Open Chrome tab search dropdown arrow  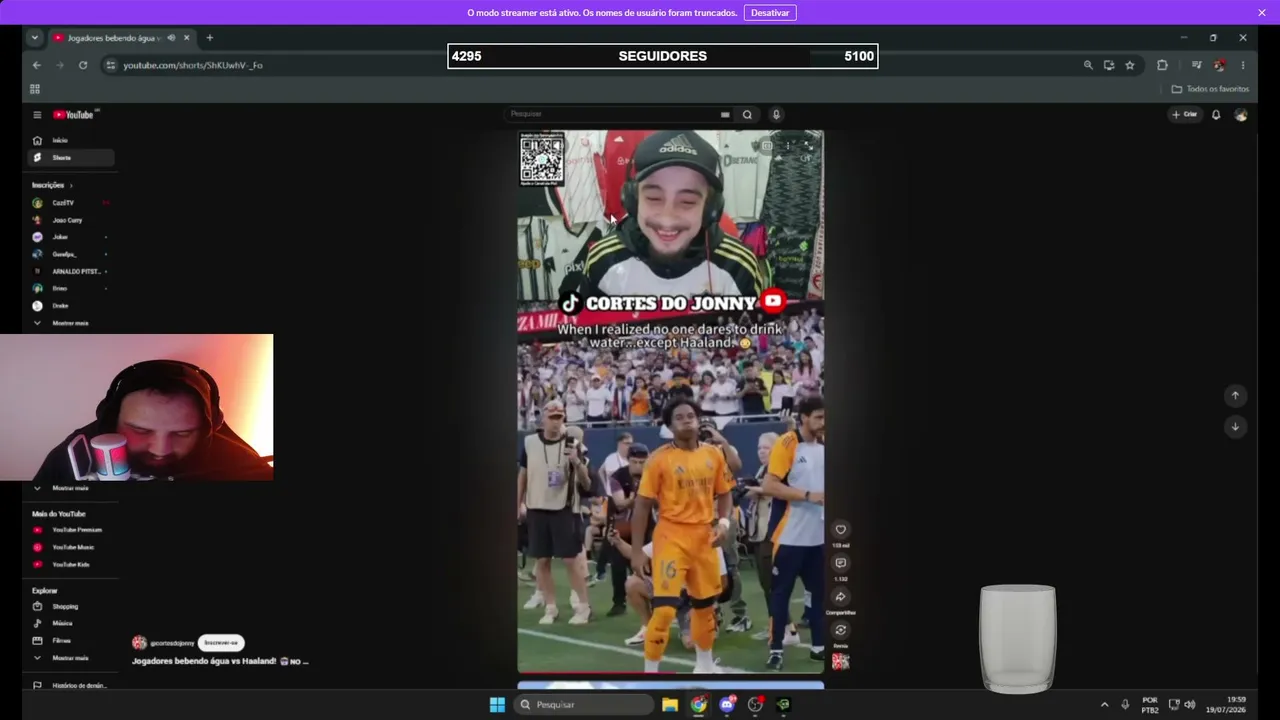point(35,38)
